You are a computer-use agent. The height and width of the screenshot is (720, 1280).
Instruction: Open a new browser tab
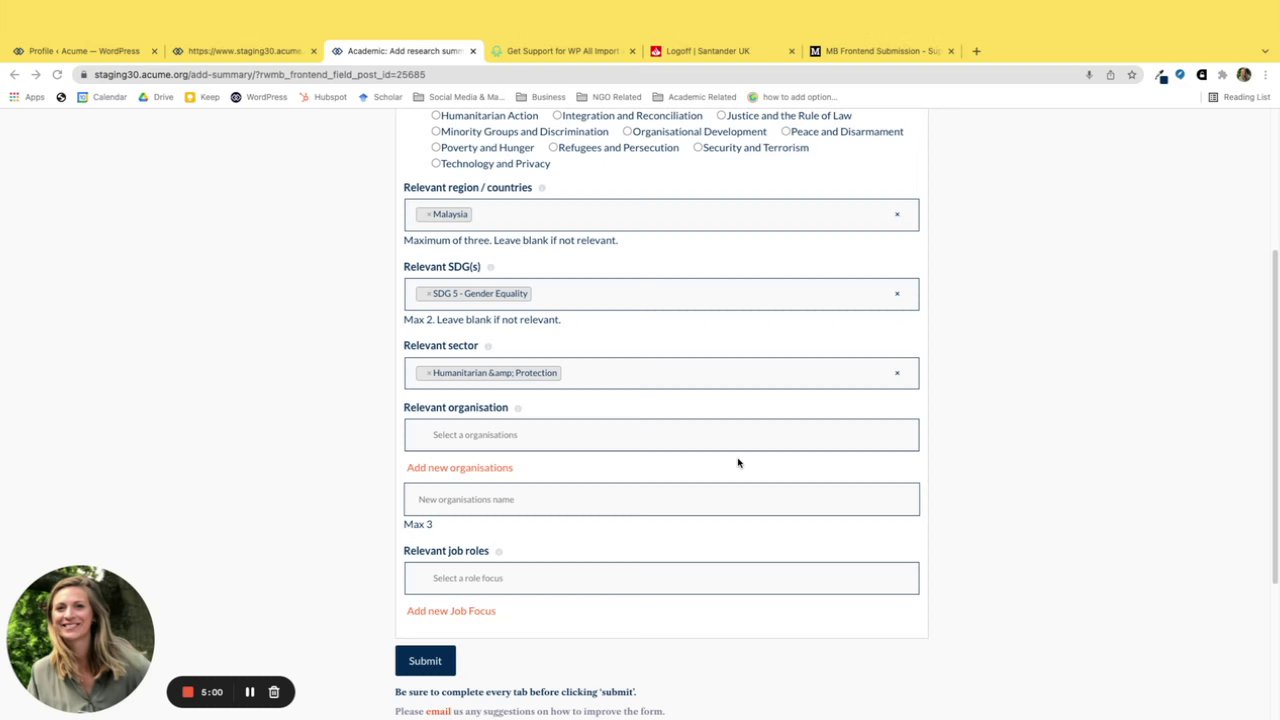pyautogui.click(x=976, y=51)
